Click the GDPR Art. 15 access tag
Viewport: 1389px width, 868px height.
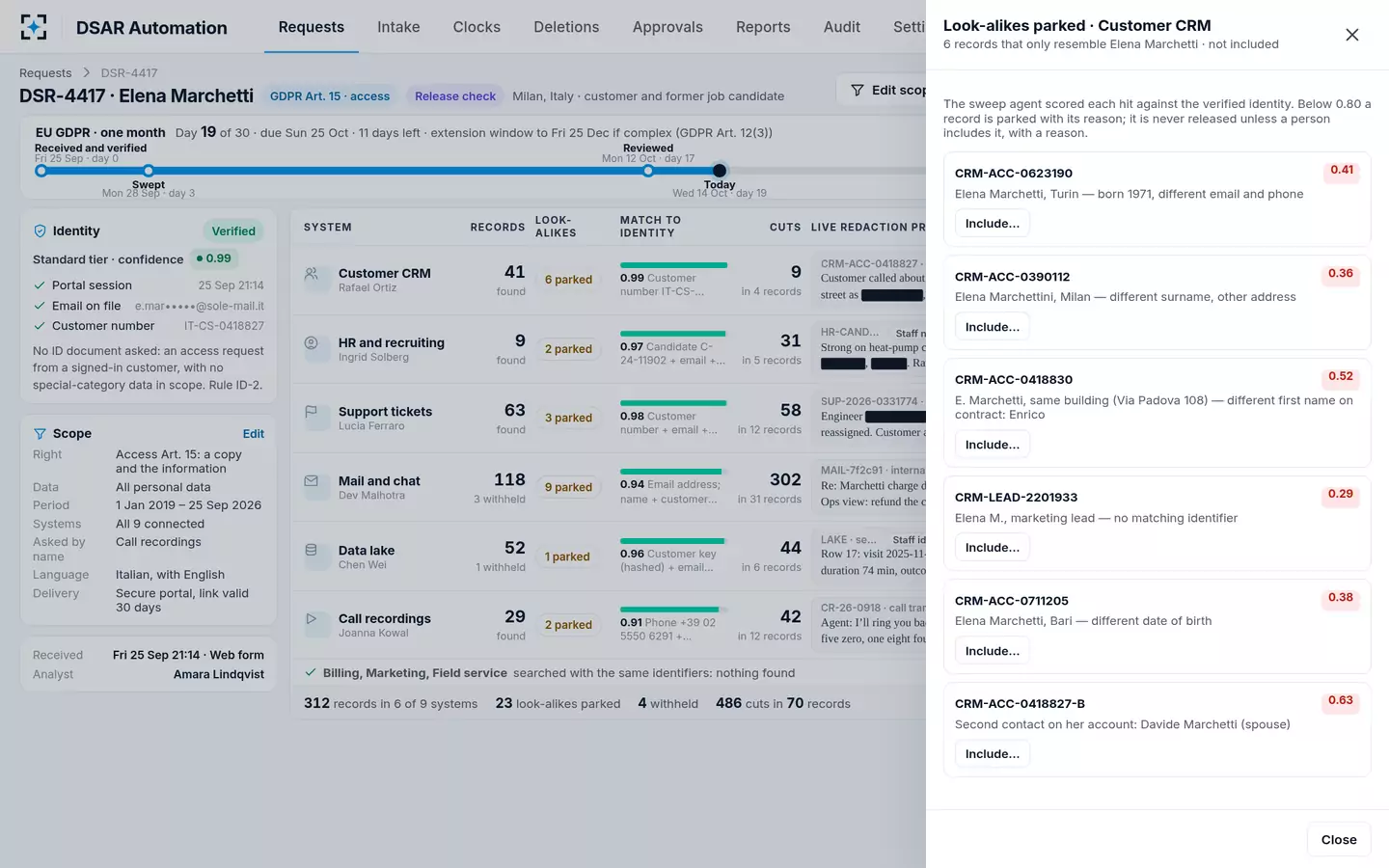tap(330, 96)
